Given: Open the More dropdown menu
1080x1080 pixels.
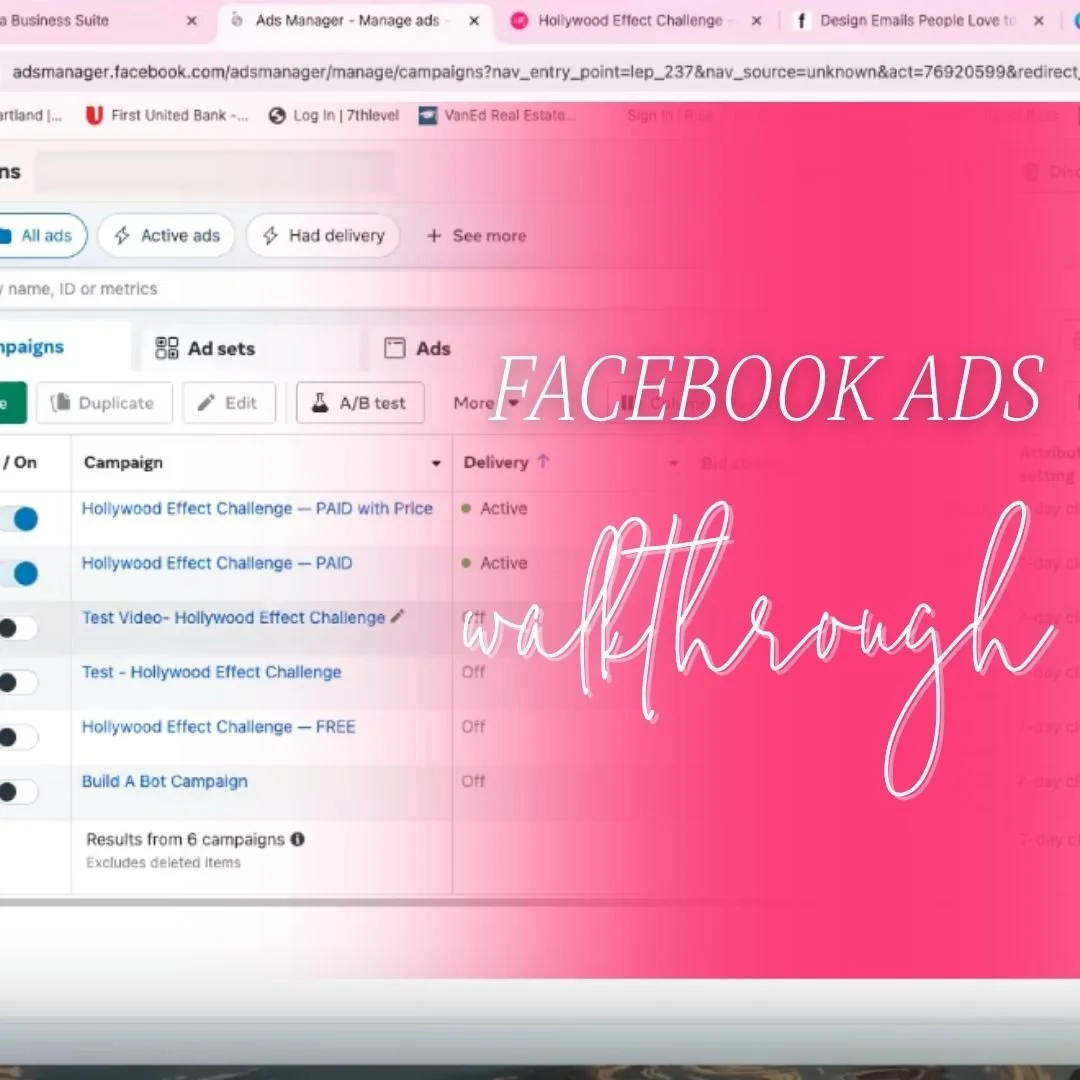Looking at the screenshot, I should point(485,402).
